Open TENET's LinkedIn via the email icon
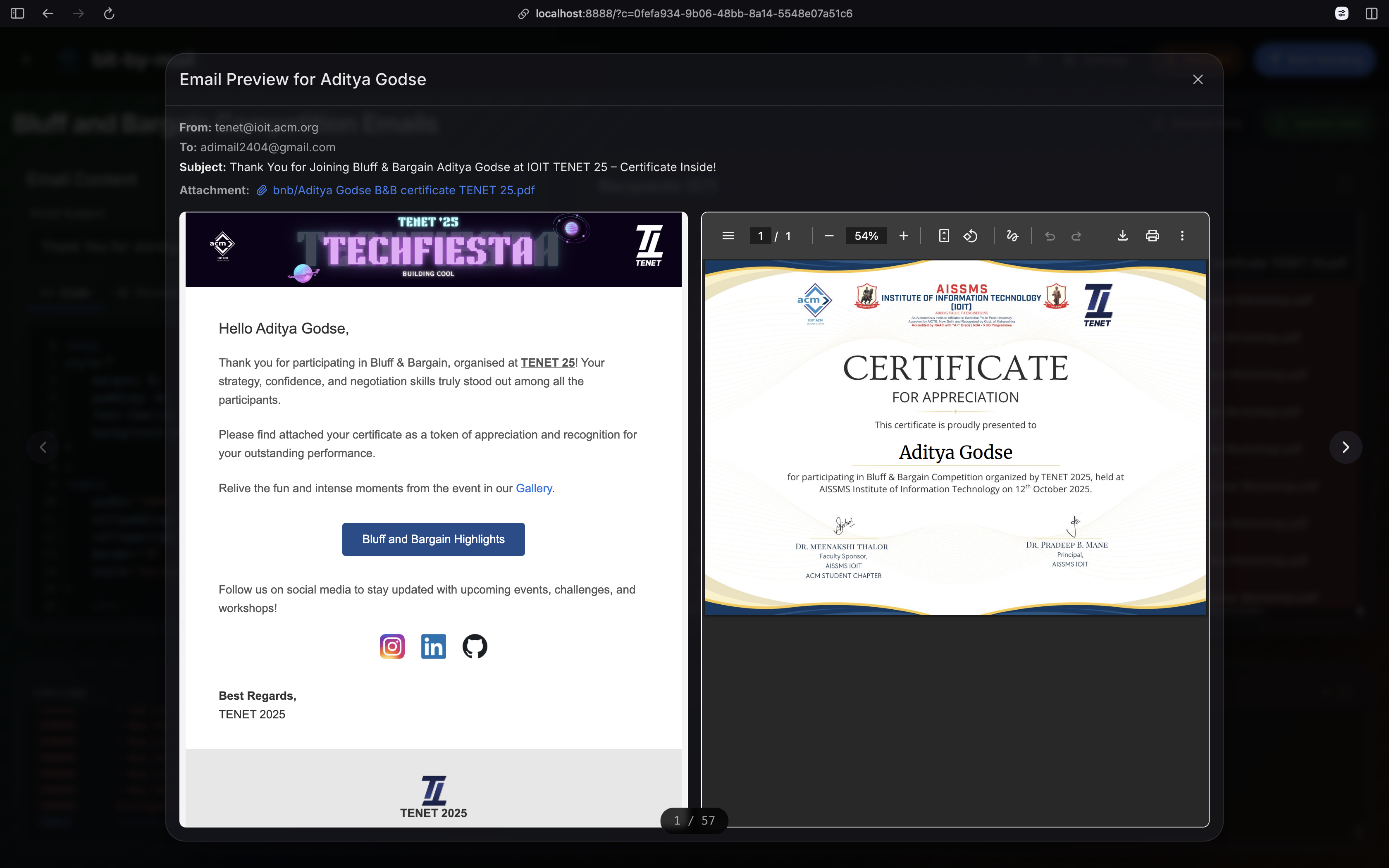 click(433, 646)
